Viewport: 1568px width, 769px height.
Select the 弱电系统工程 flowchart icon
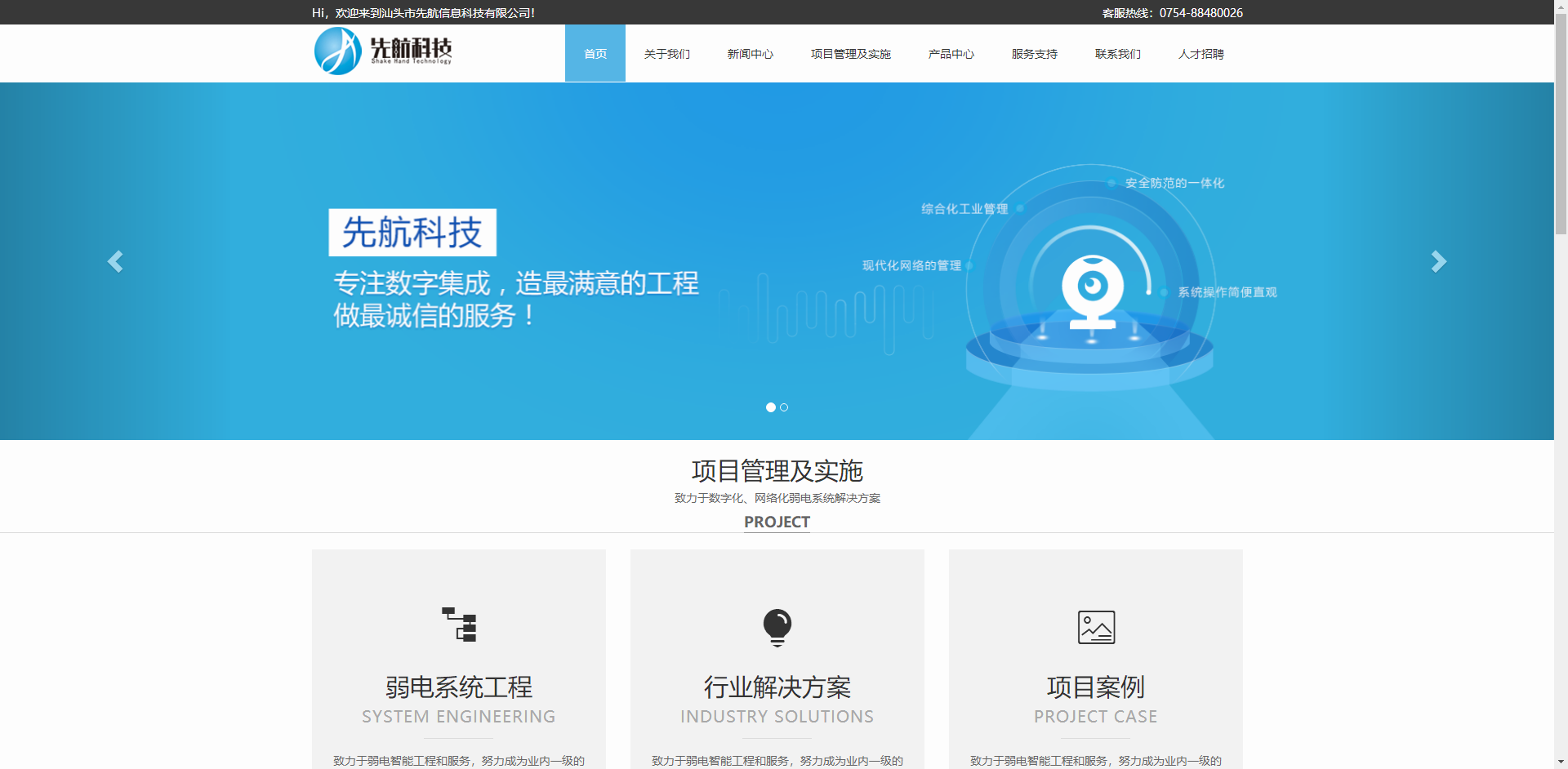point(458,625)
